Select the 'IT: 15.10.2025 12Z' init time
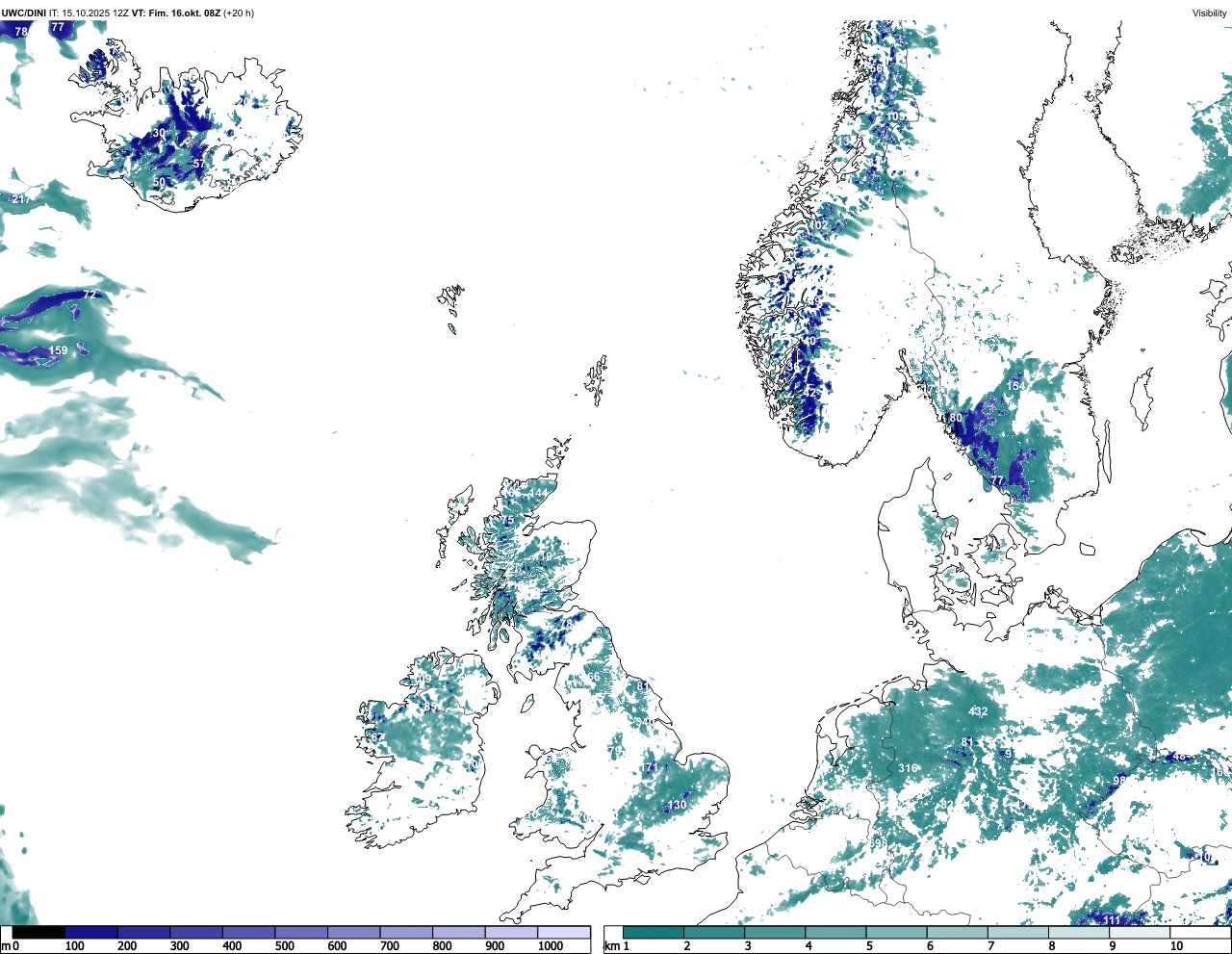Image resolution: width=1232 pixels, height=954 pixels. click(89, 13)
